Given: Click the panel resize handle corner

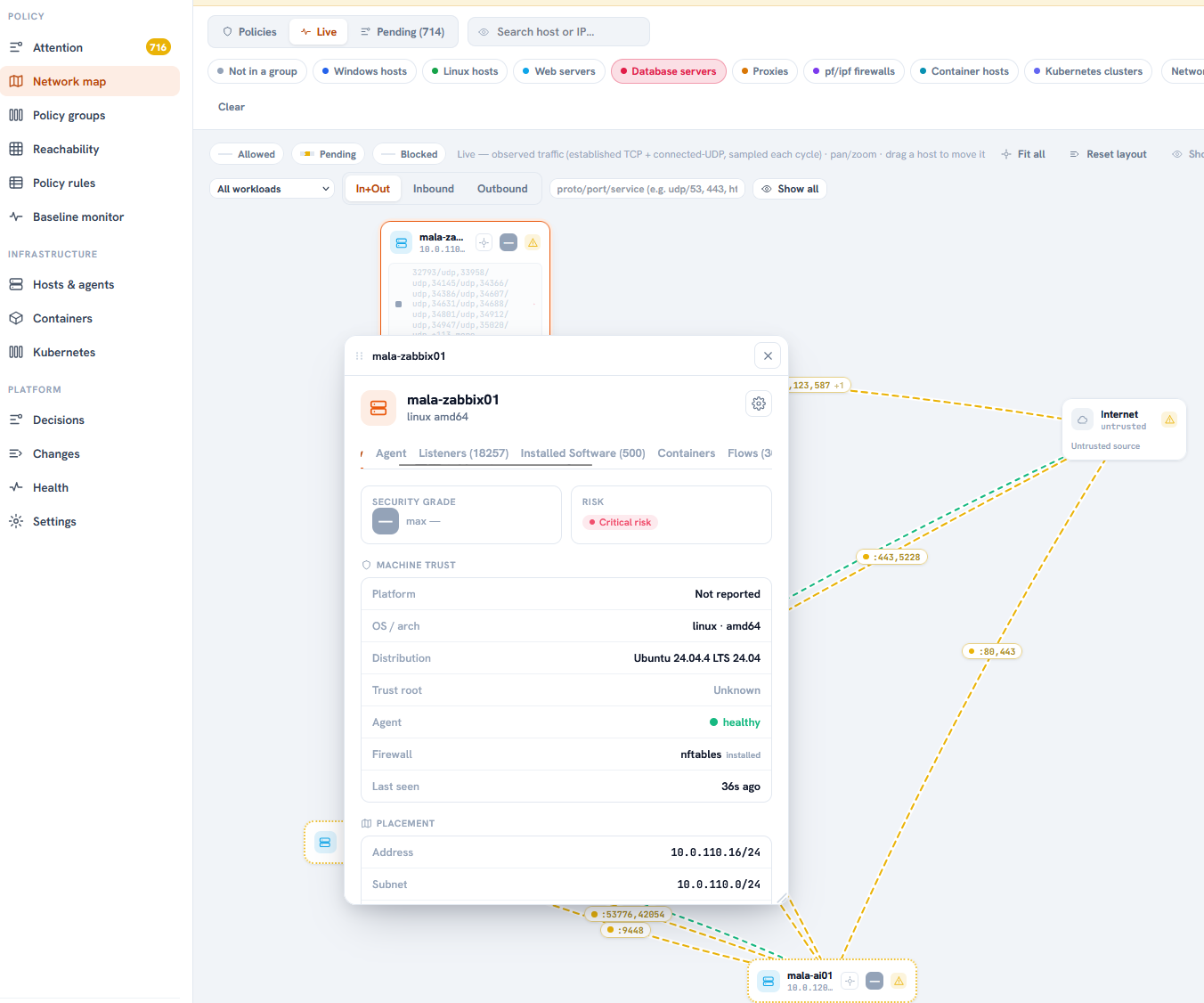Looking at the screenshot, I should pyautogui.click(x=782, y=898).
